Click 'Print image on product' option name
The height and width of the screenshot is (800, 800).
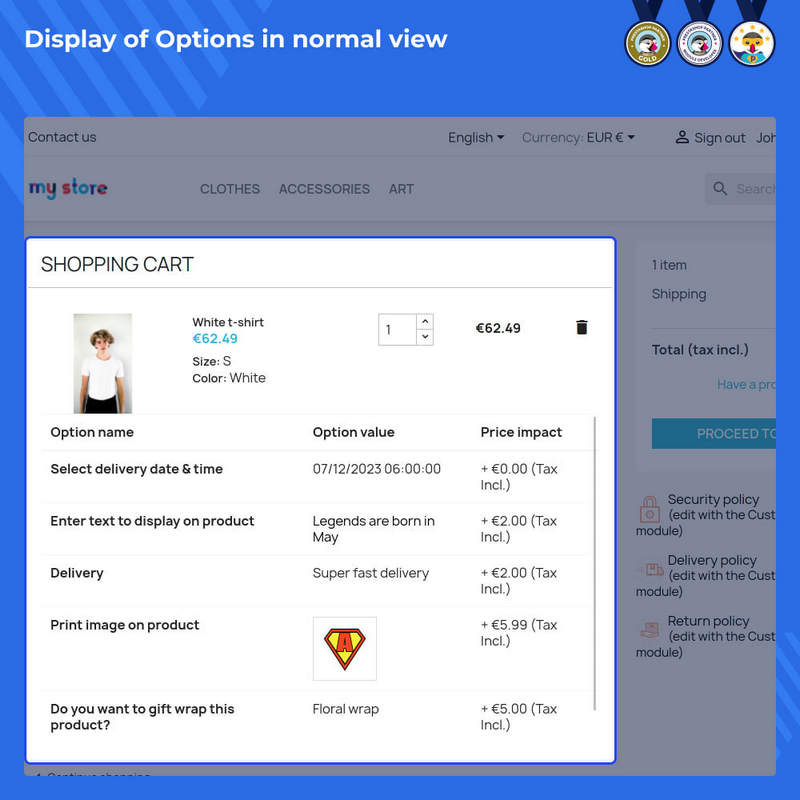[124, 625]
